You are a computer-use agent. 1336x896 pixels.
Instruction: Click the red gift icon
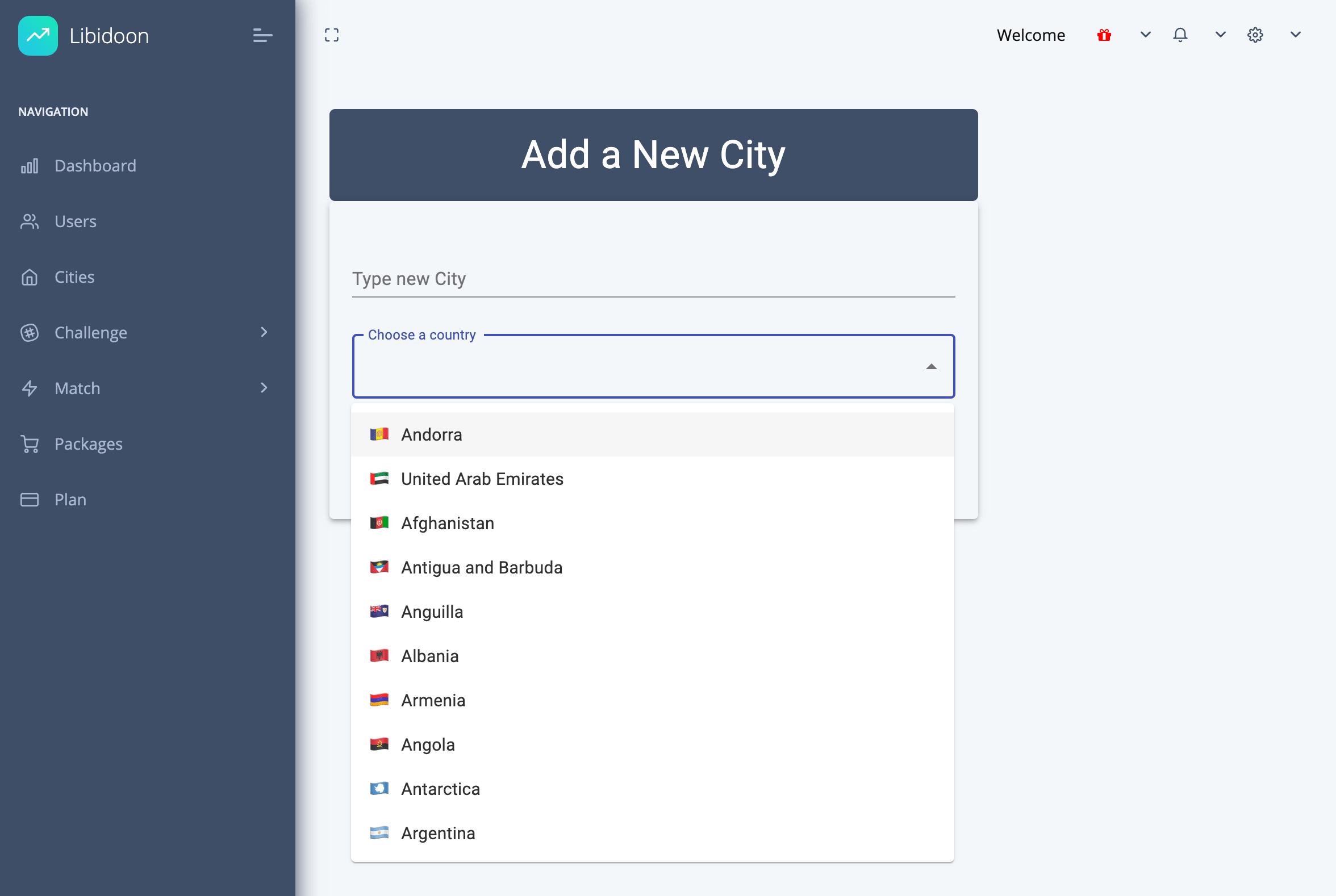click(1104, 35)
